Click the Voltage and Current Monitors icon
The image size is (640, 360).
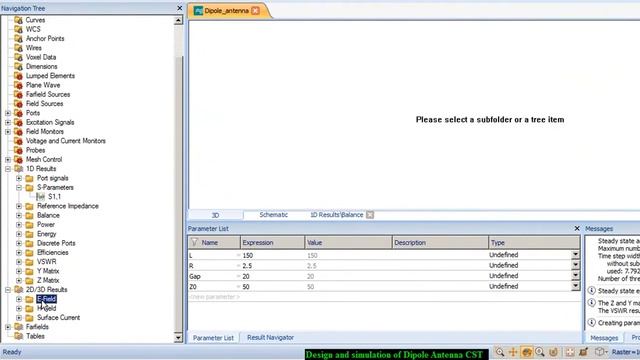(18, 141)
